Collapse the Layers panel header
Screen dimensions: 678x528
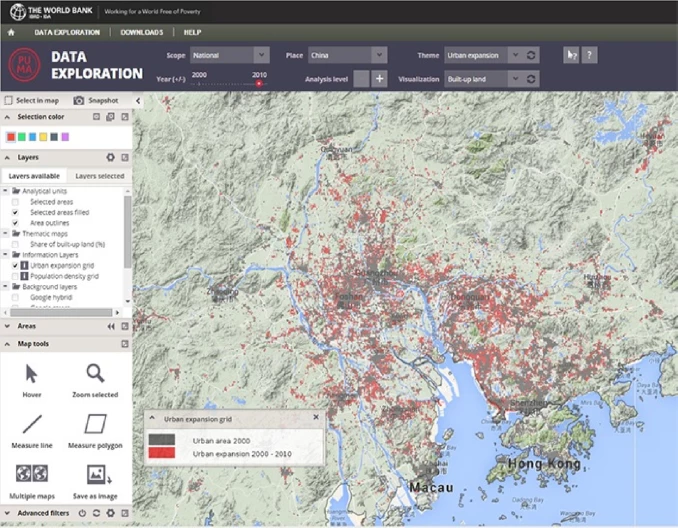tap(7, 158)
